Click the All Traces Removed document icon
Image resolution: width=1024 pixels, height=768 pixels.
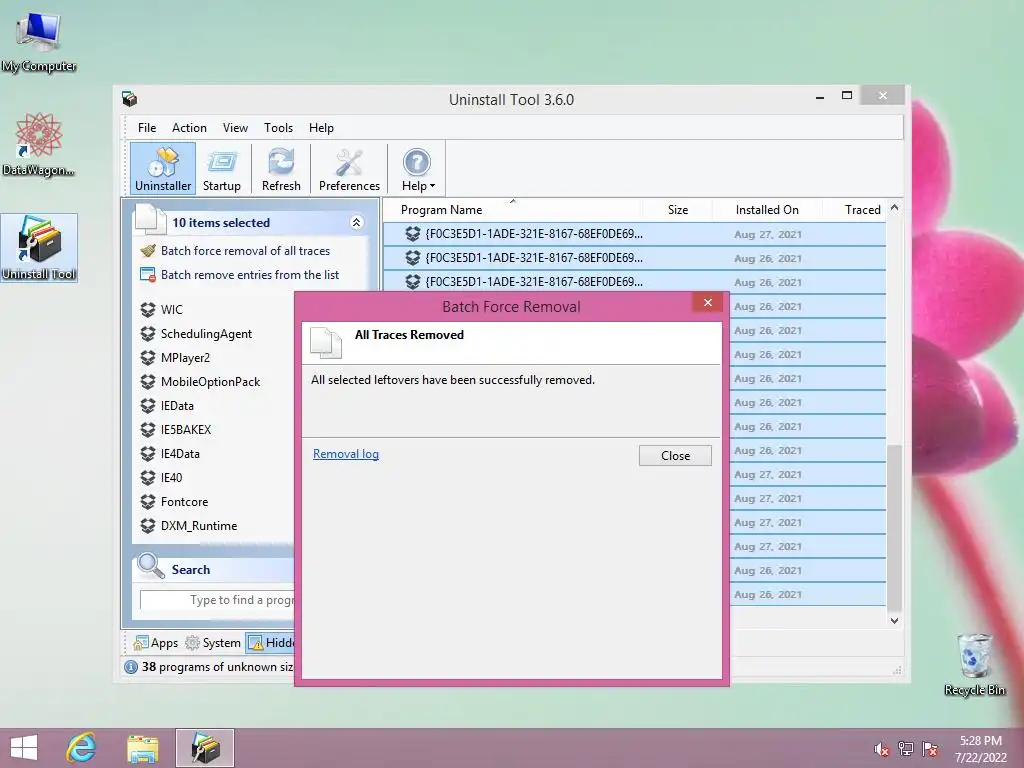[326, 343]
